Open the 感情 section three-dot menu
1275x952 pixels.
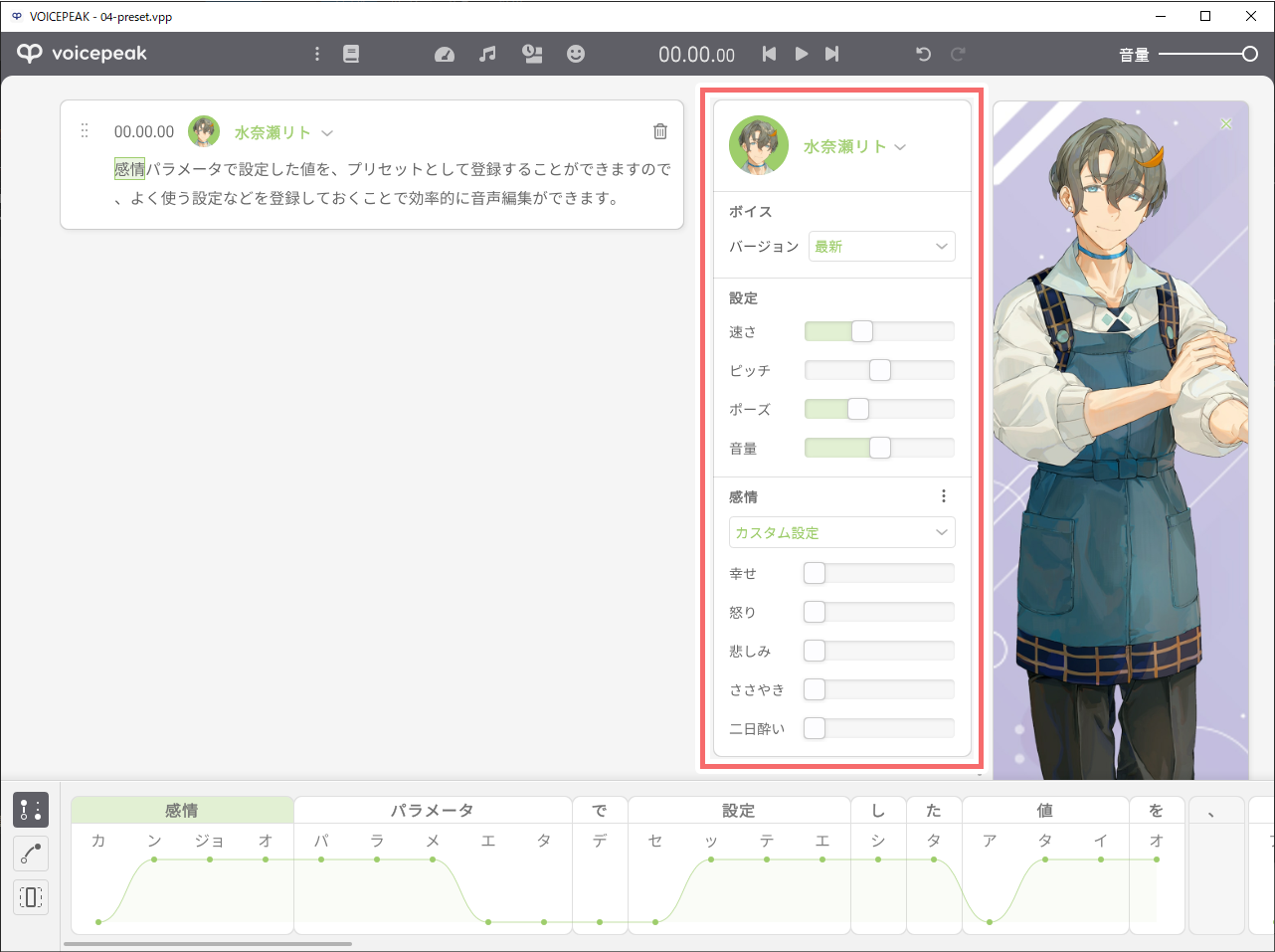[x=944, y=495]
